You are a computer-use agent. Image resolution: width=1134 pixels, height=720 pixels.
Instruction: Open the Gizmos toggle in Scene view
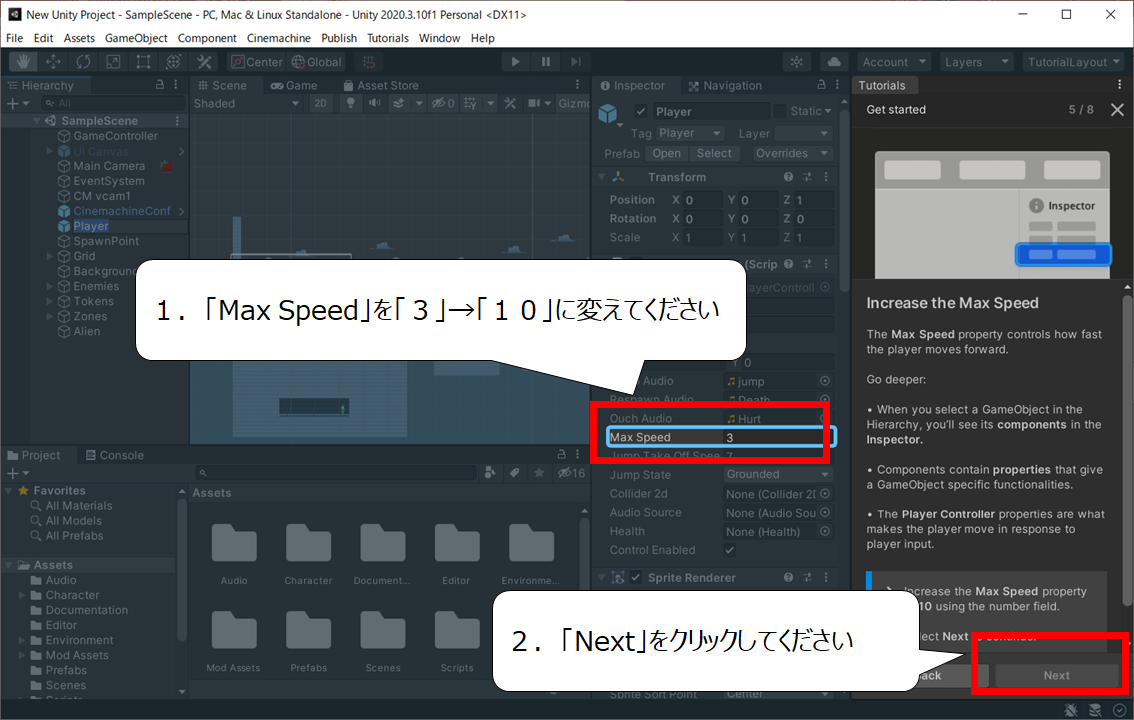coord(574,103)
